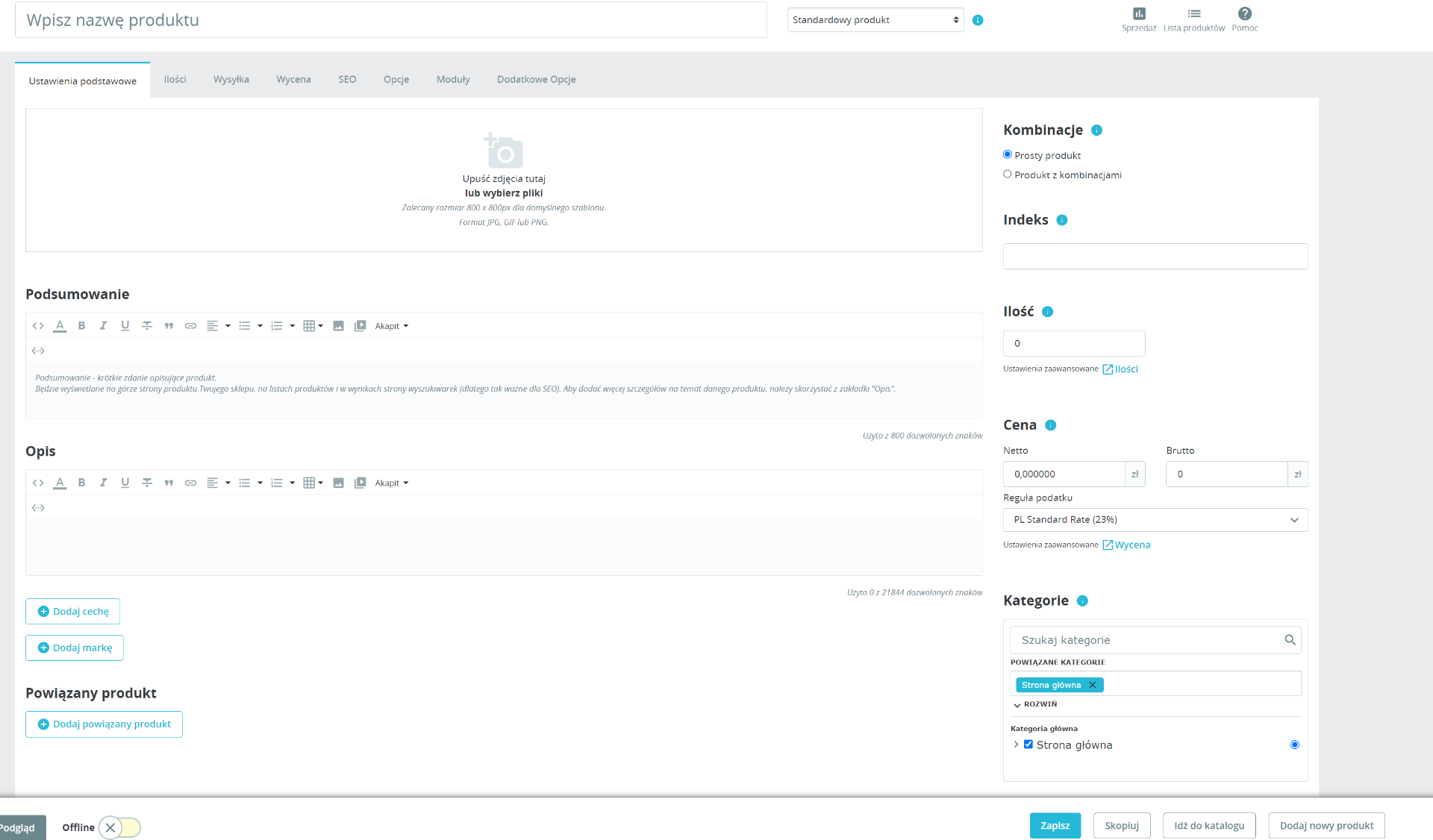The height and width of the screenshot is (840, 1433).
Task: Open Sprzedaż statistics icon
Action: pyautogui.click(x=1138, y=14)
